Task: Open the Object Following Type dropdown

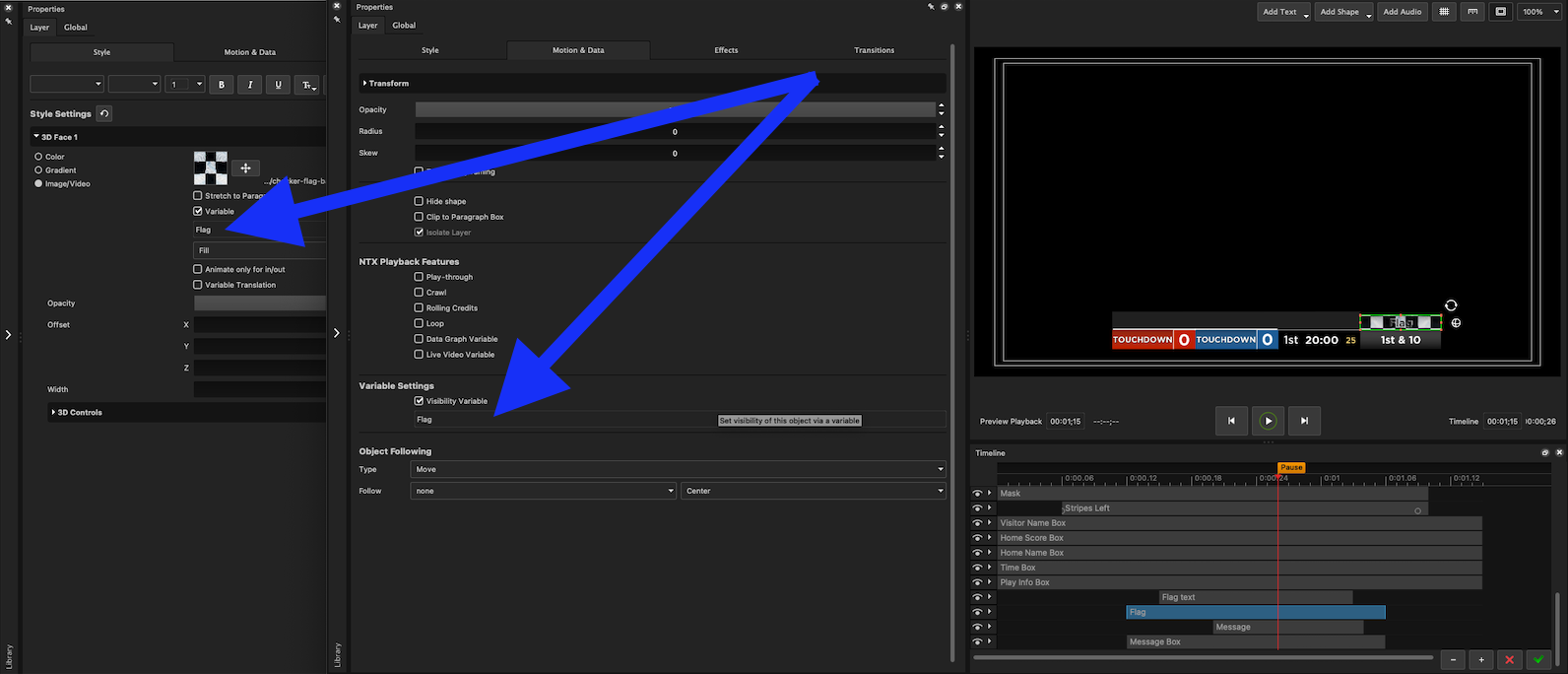Action: 678,469
